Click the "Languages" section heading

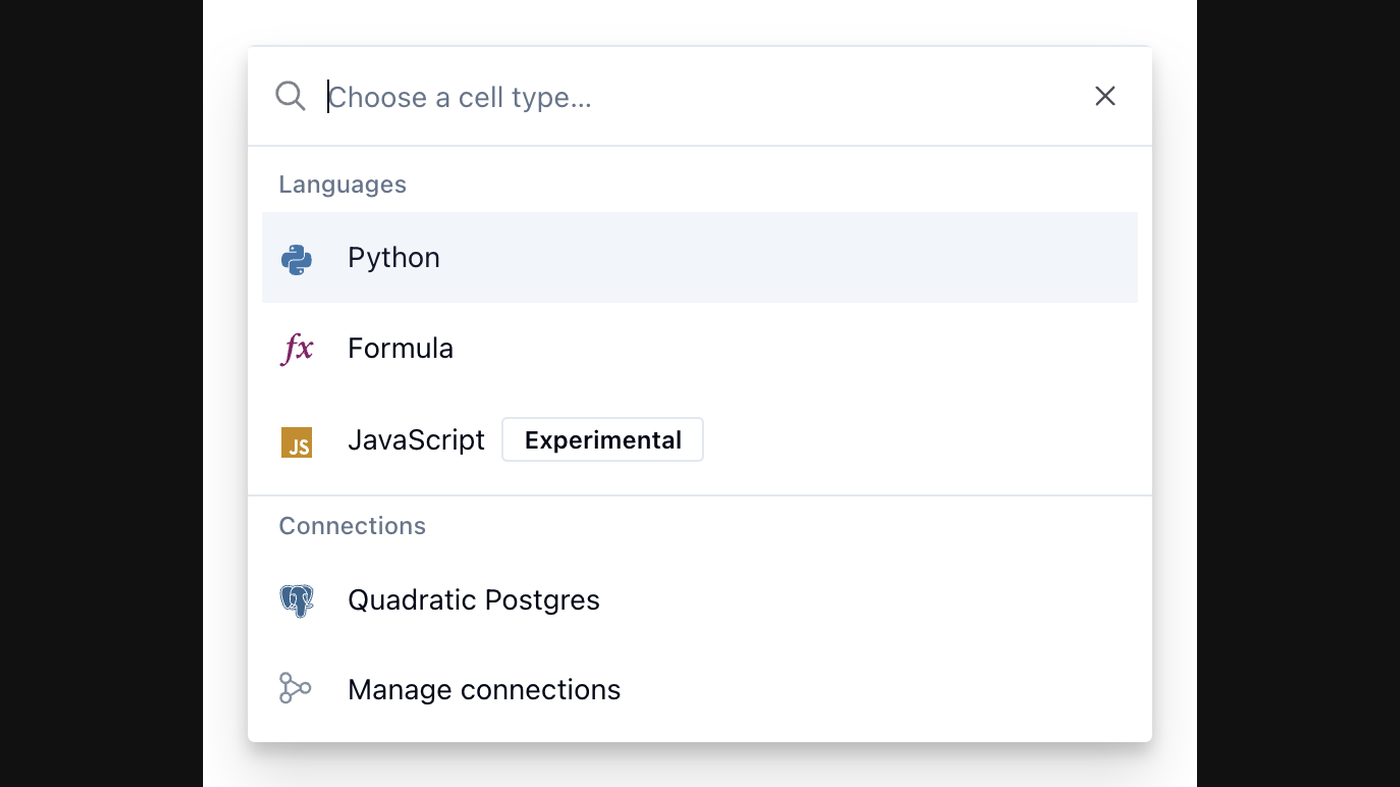tap(342, 184)
